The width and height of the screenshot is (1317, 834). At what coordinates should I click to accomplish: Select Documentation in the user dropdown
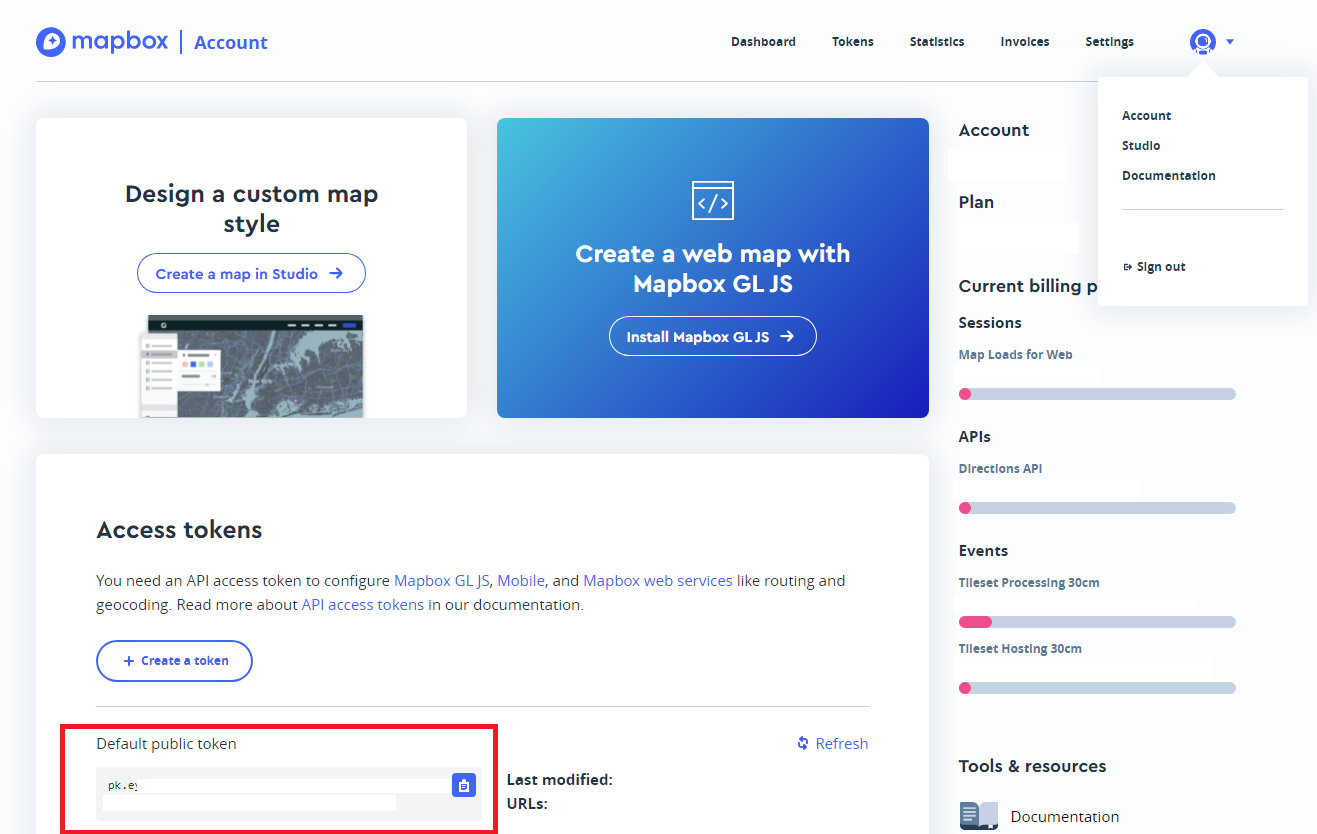1169,176
